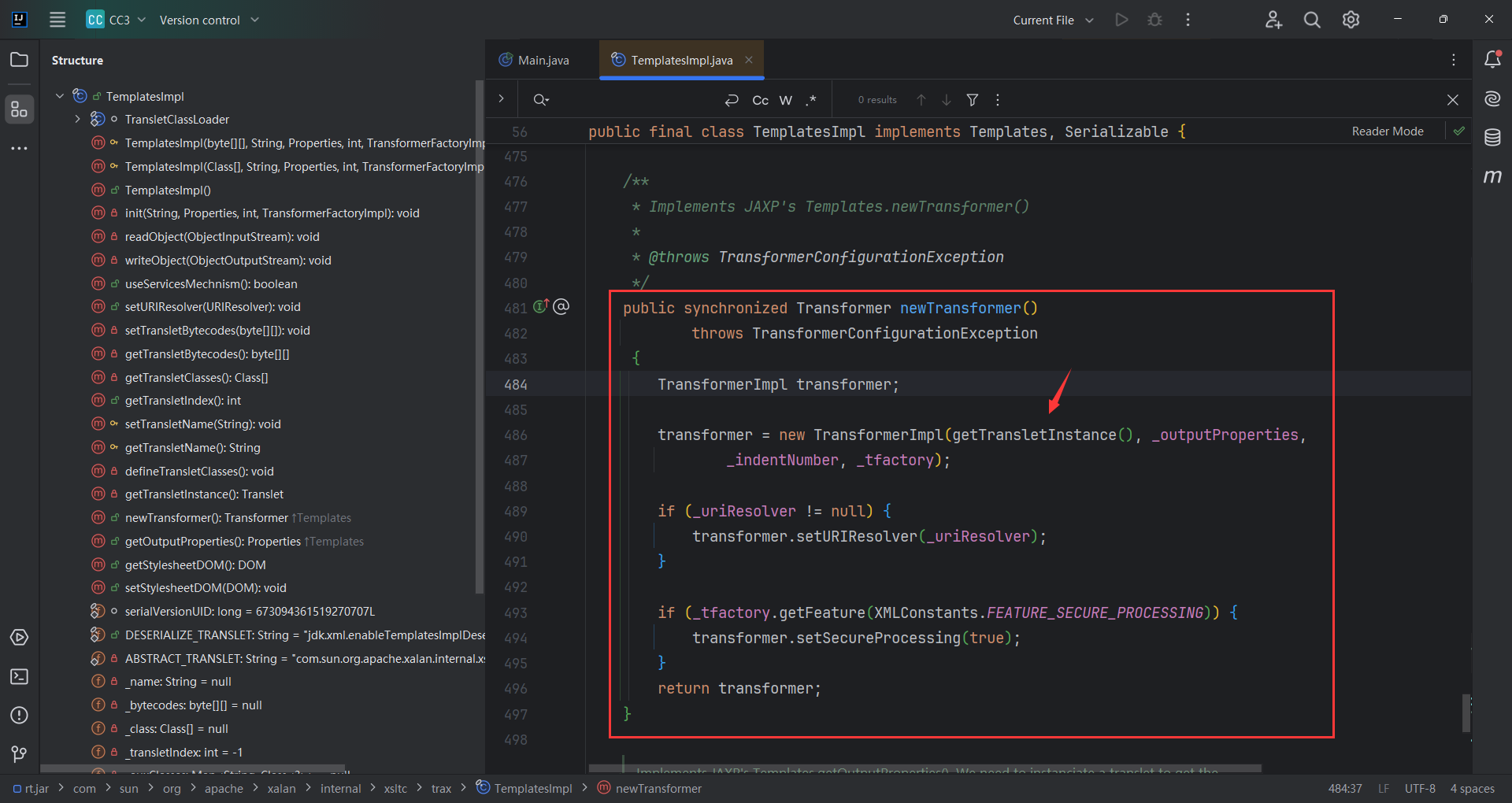Select readObject(ObjectInputStream) in structure
This screenshot has height=803, width=1512.
pos(222,237)
